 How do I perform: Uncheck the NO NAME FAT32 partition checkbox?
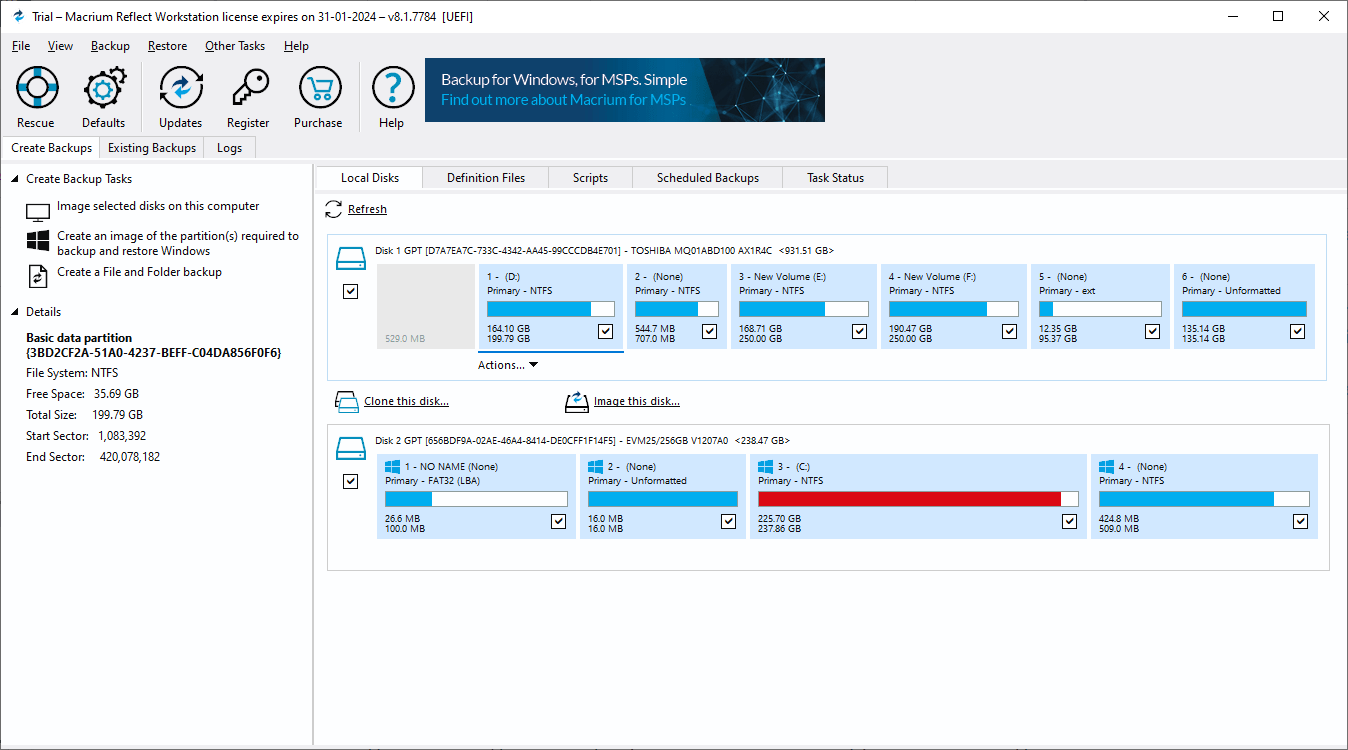(558, 521)
